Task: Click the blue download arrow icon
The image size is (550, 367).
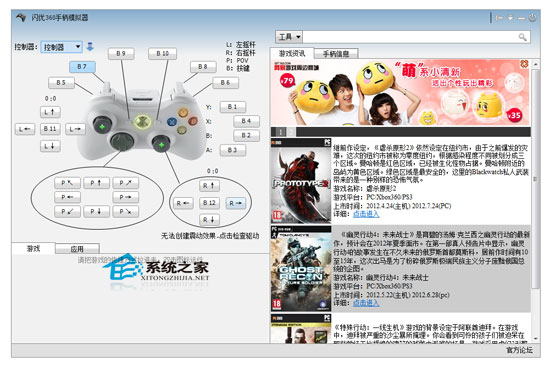Action: (x=90, y=47)
